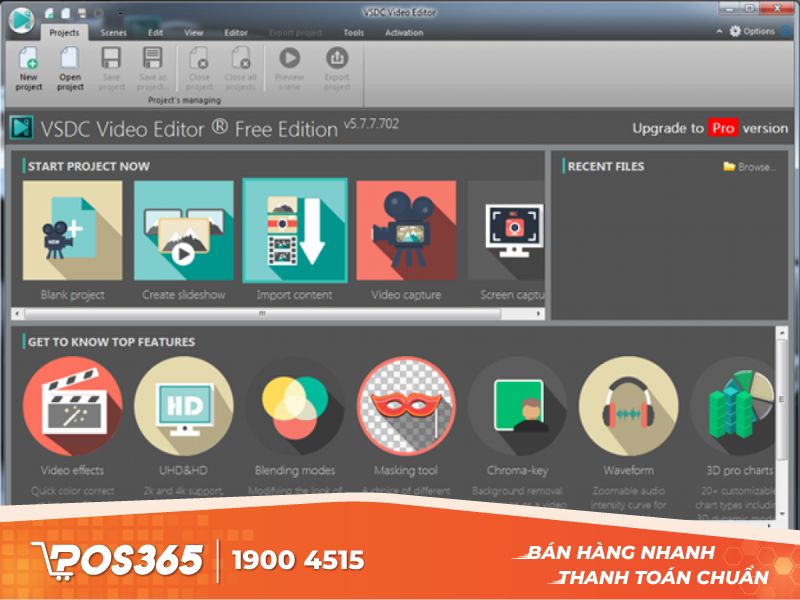Click up arrow of Top Features scrollbar
The width and height of the screenshot is (800, 600).
click(782, 333)
